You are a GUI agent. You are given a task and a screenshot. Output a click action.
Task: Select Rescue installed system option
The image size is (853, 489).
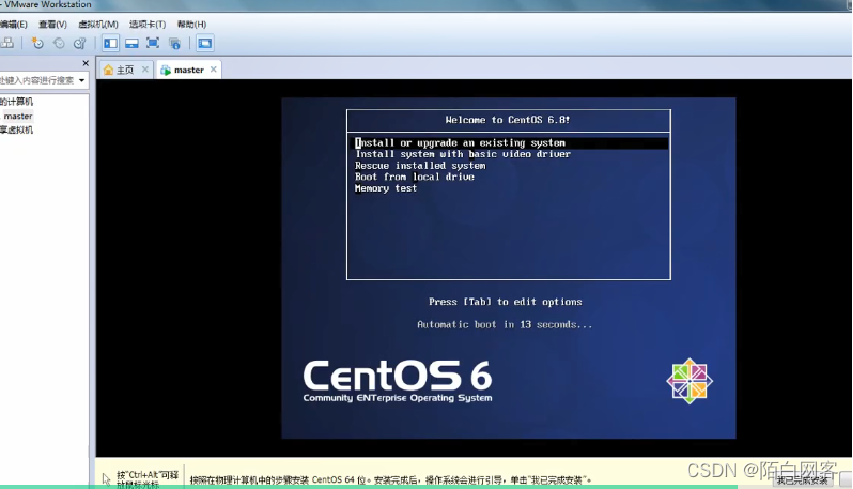tap(420, 166)
